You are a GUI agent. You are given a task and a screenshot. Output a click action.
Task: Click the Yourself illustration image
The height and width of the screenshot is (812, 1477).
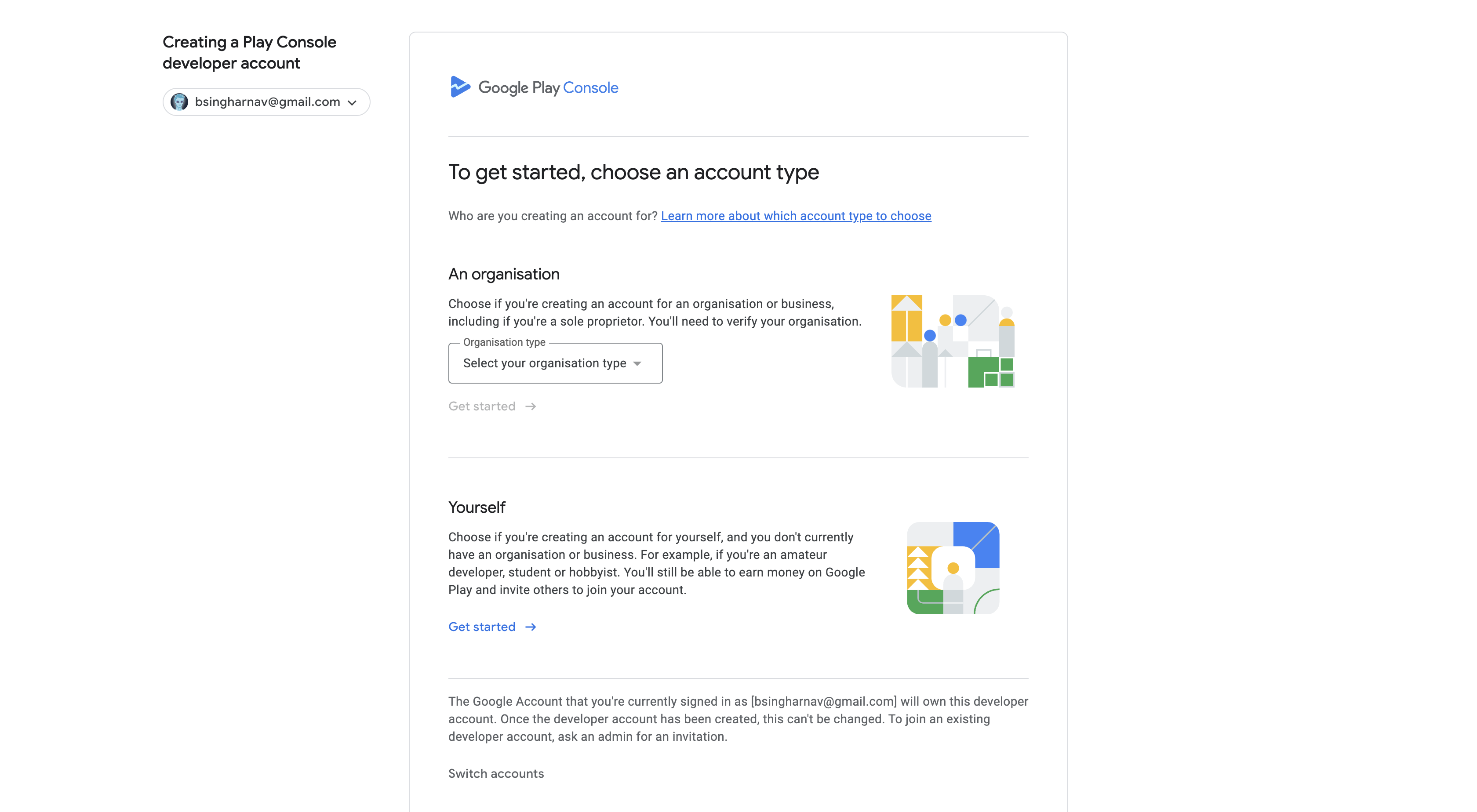tap(953, 568)
